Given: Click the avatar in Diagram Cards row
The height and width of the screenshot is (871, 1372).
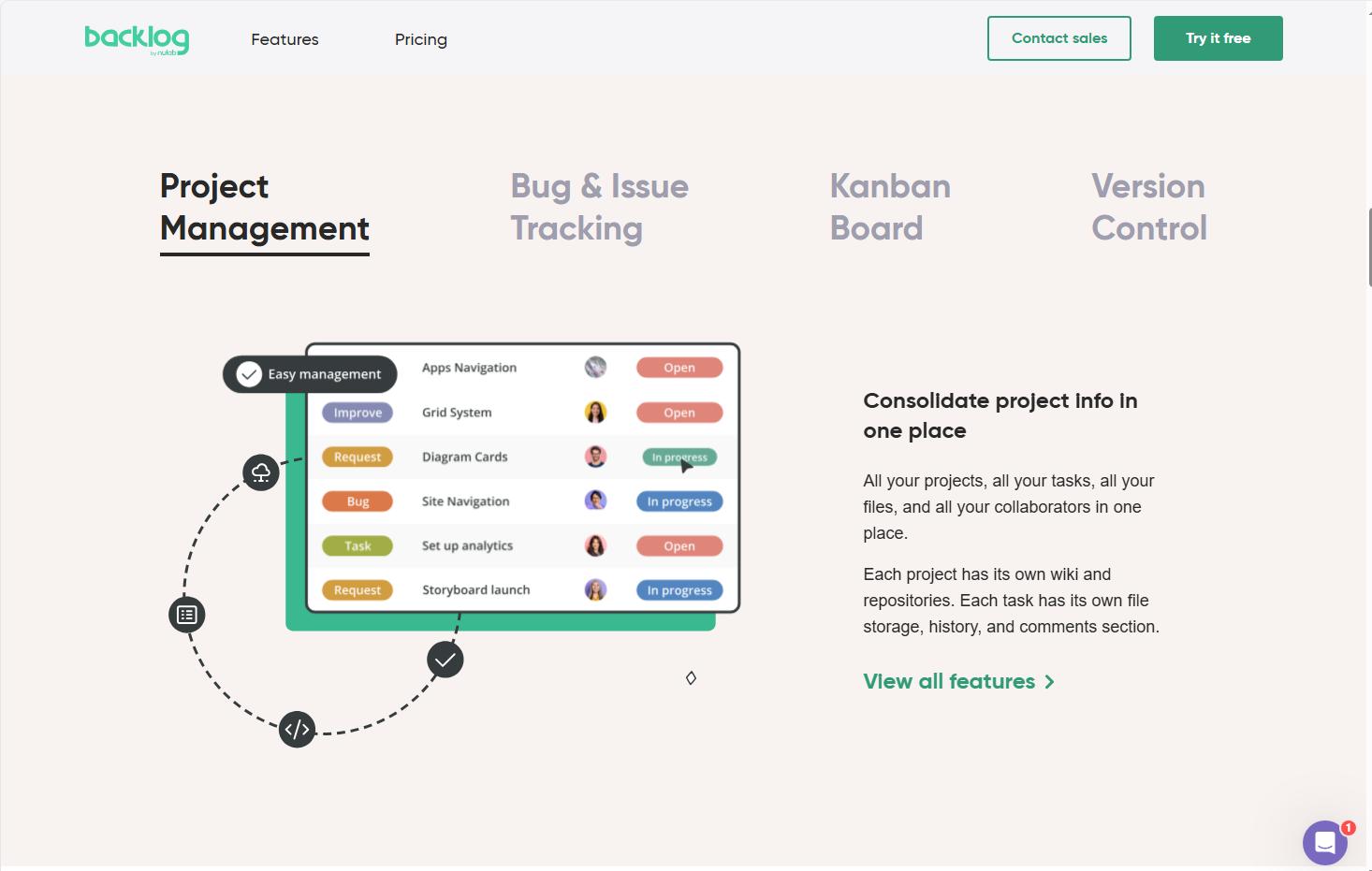Looking at the screenshot, I should [595, 457].
